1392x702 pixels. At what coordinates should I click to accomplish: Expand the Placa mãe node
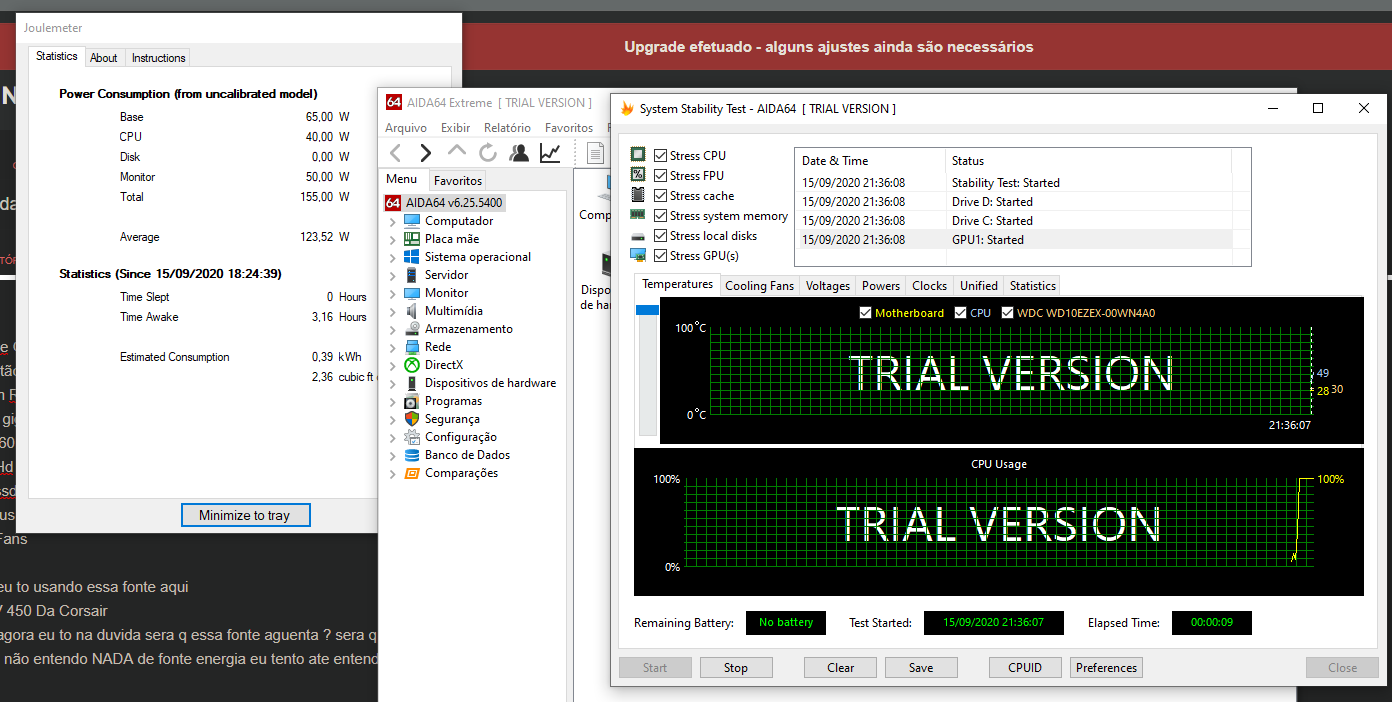point(393,239)
